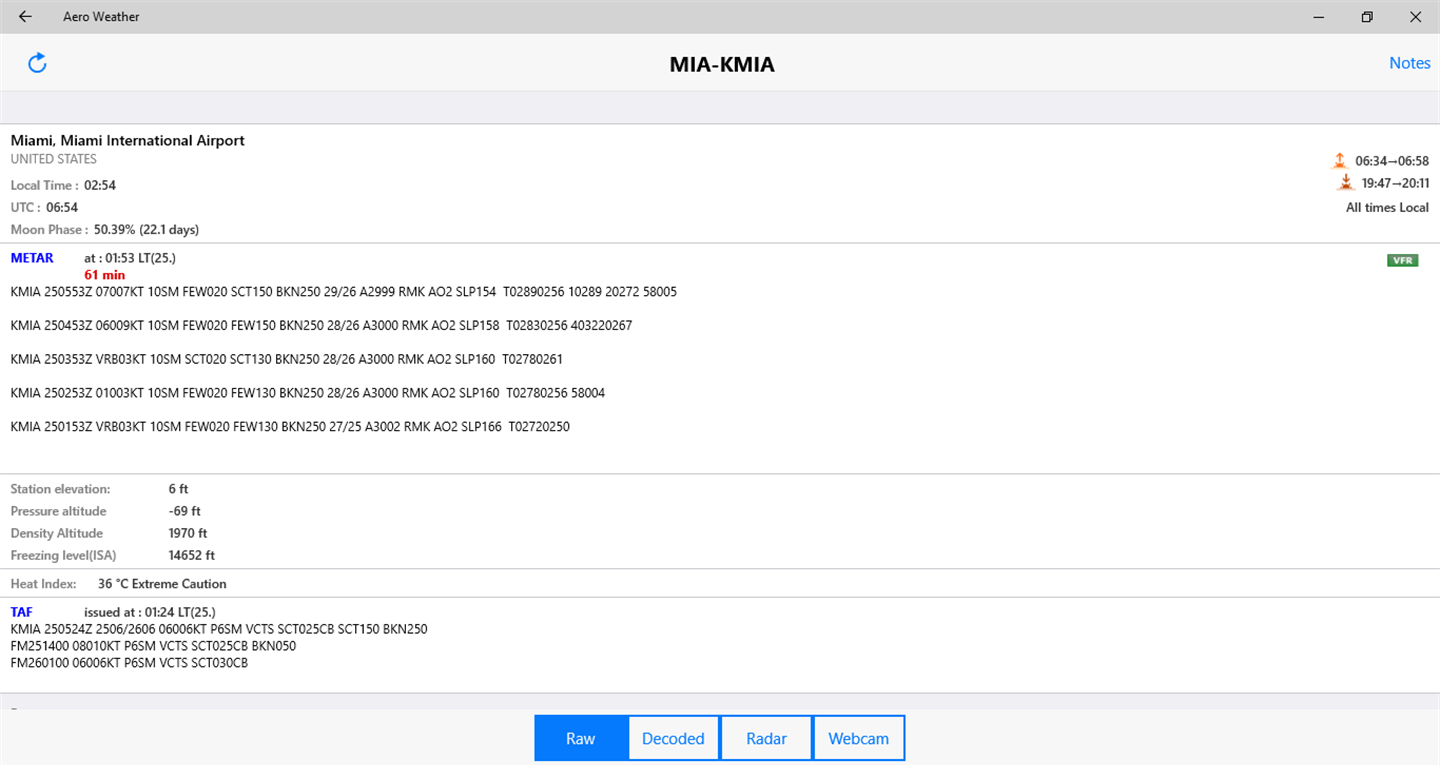Click the 'All times Local' note
The width and height of the screenshot is (1440, 766).
[1388, 208]
